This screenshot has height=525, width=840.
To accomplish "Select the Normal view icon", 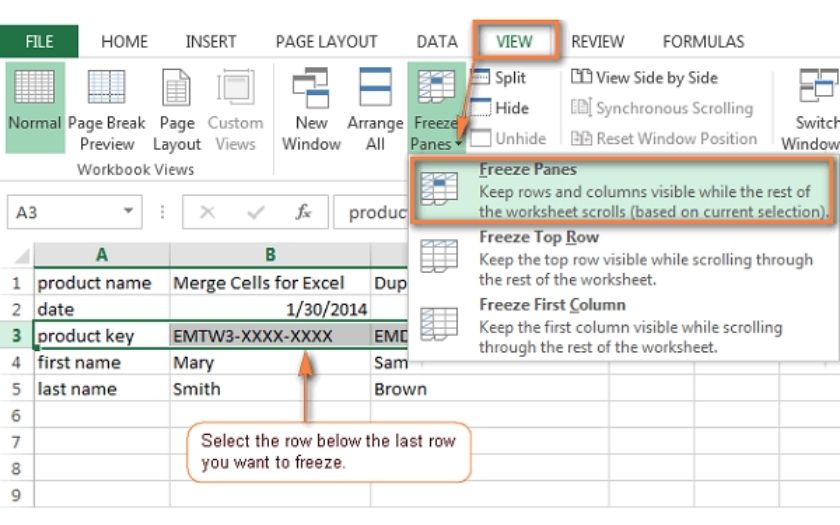I will (x=35, y=106).
